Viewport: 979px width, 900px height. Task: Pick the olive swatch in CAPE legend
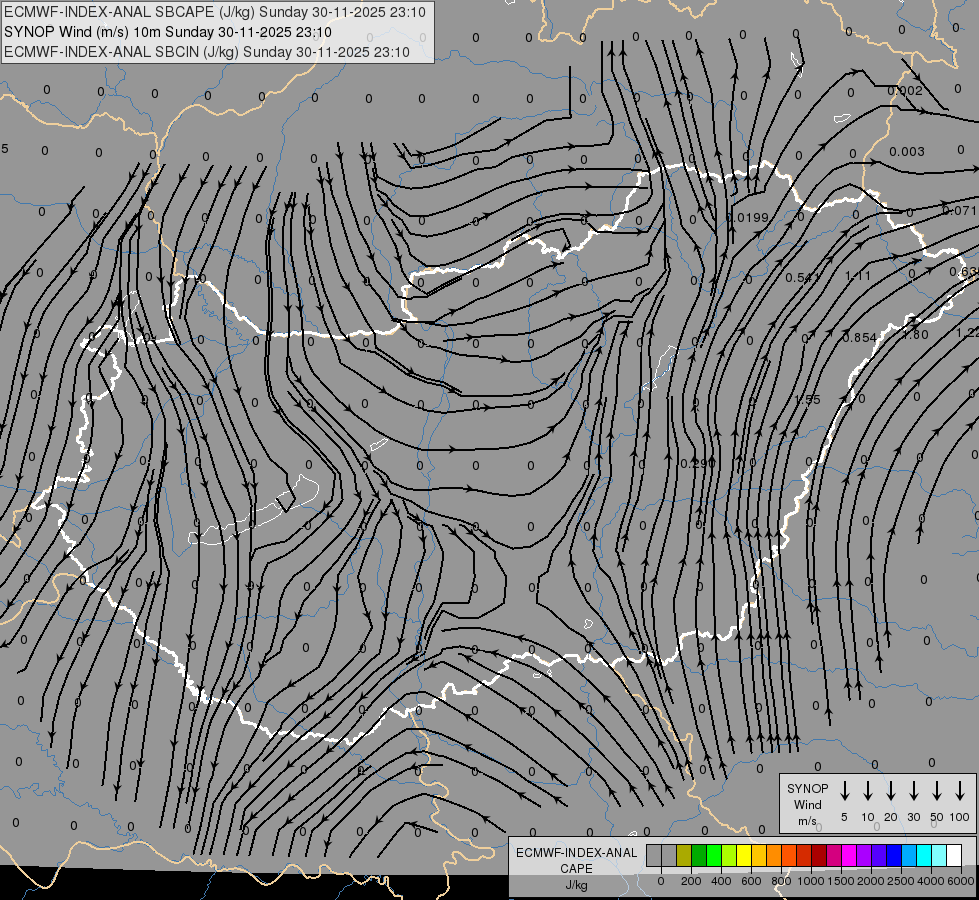click(684, 855)
